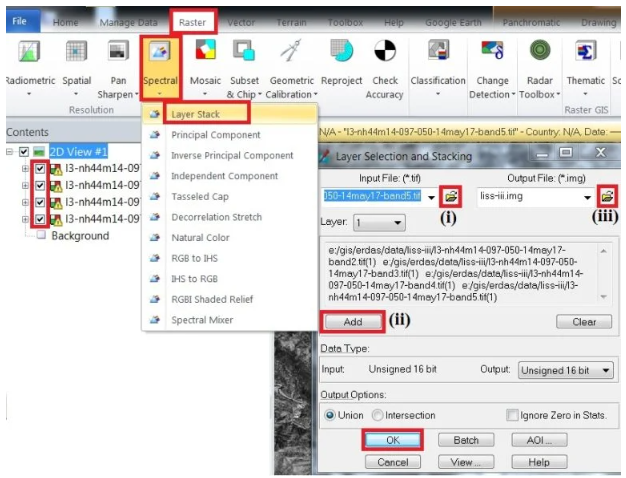Collapse the 2D View #1 tree node
This screenshot has width=626, height=478.
point(9,152)
